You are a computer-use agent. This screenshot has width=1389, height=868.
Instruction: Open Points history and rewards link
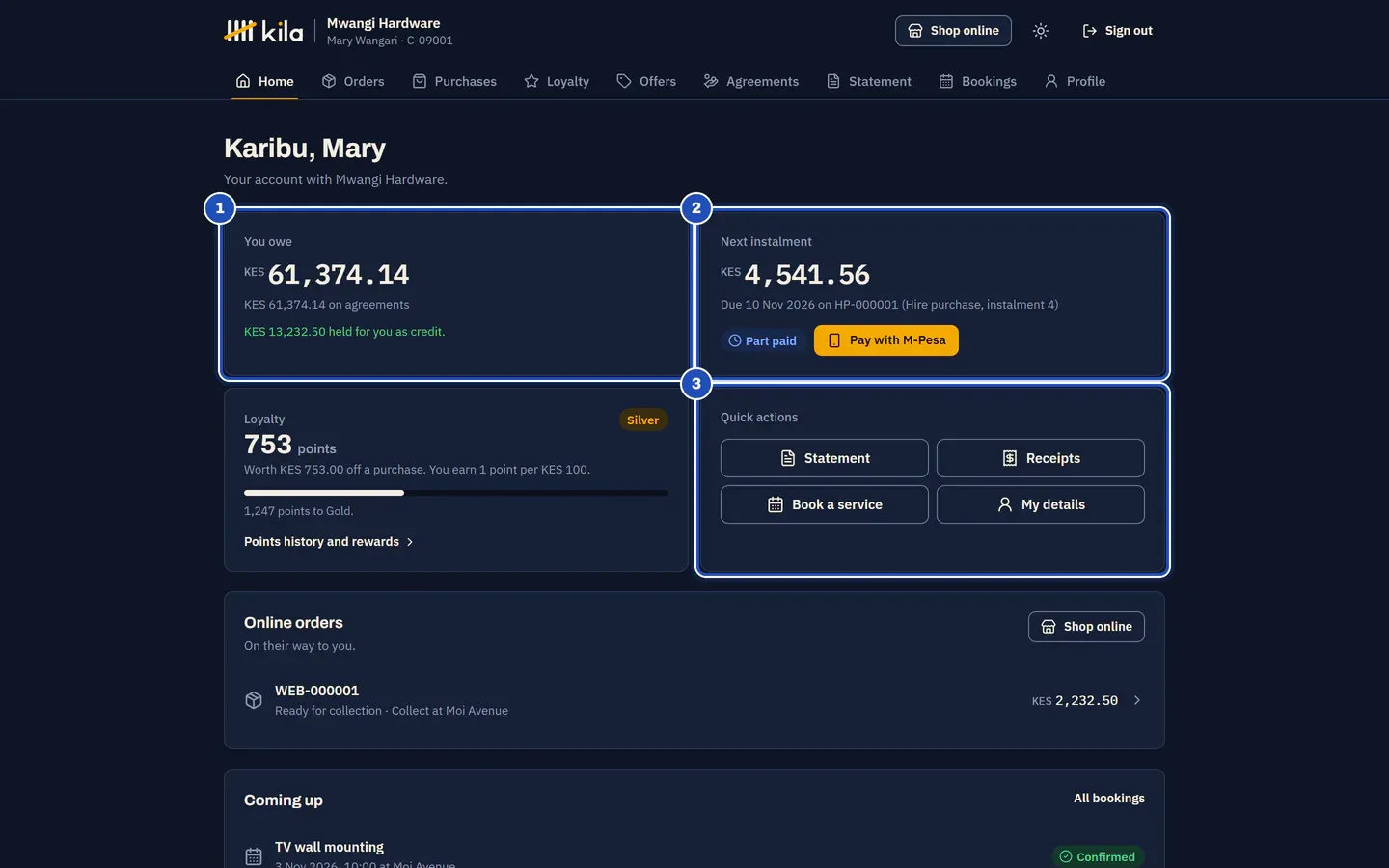[x=329, y=542]
